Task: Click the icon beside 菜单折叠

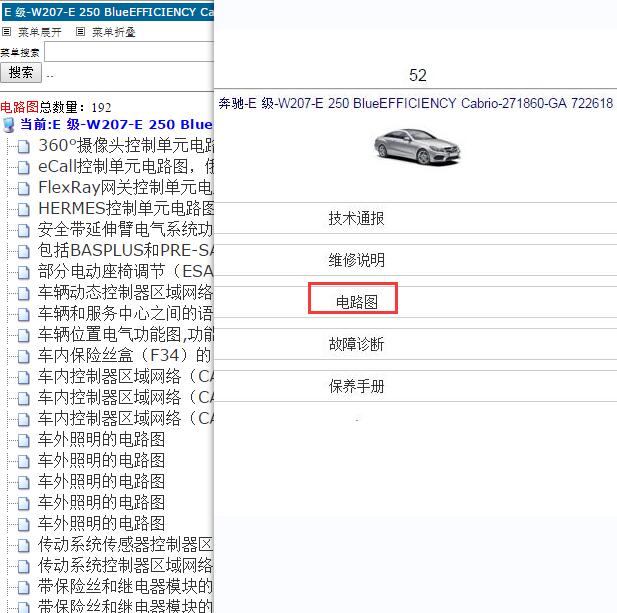Action: click(x=80, y=31)
